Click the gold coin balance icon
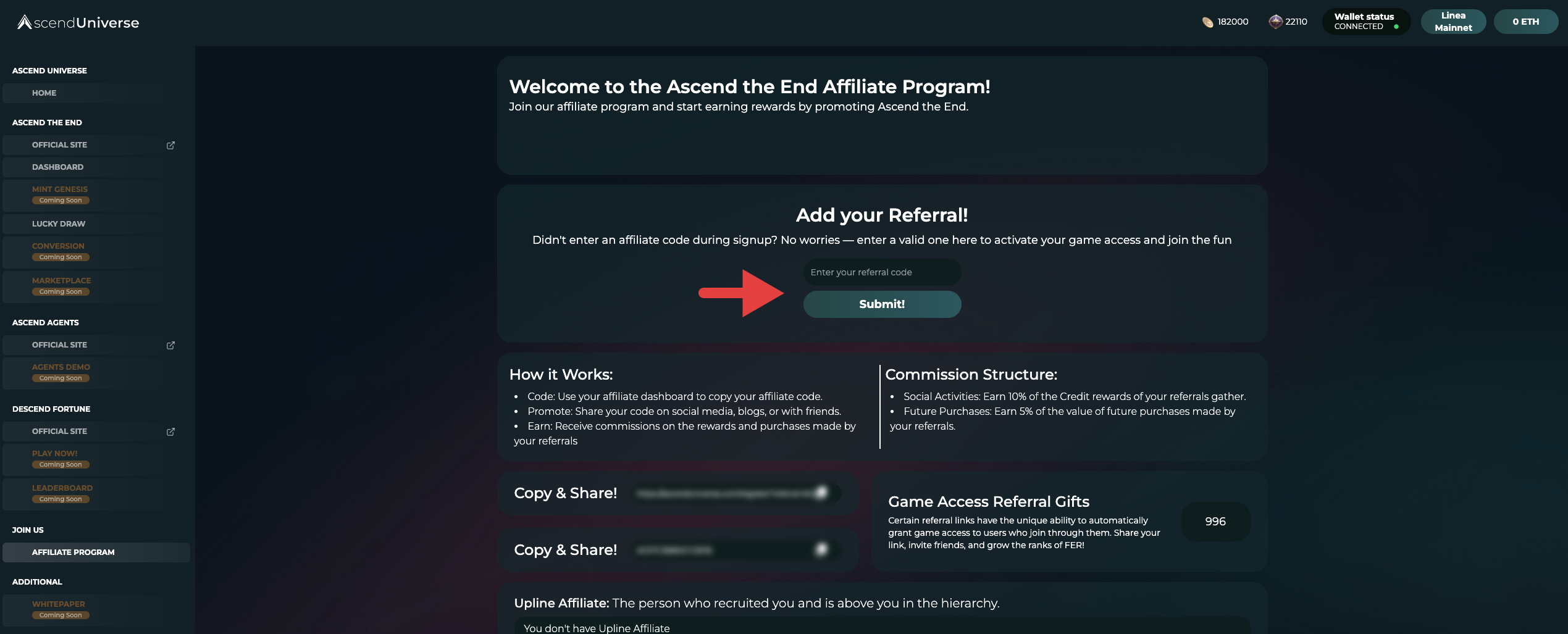This screenshot has height=634, width=1568. (1207, 22)
